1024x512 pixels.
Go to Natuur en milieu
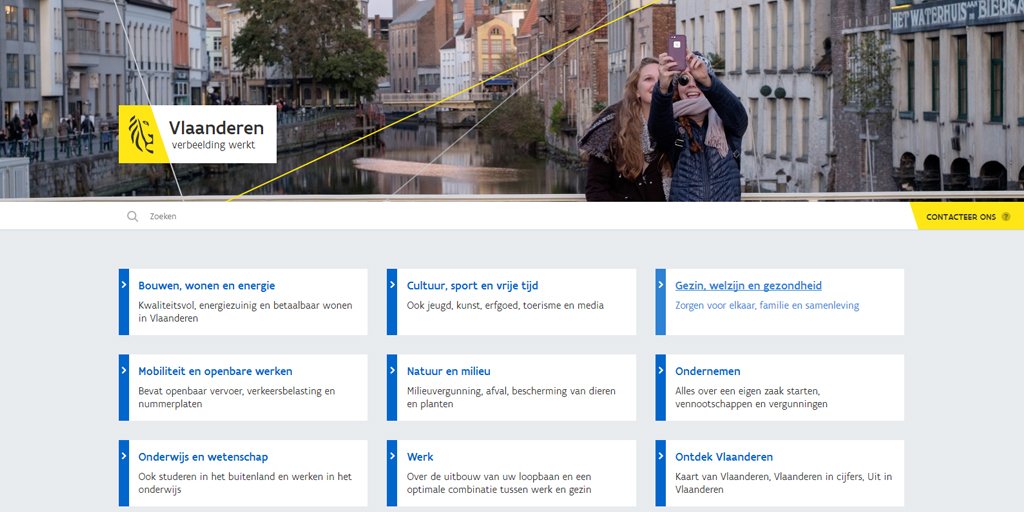click(x=448, y=371)
